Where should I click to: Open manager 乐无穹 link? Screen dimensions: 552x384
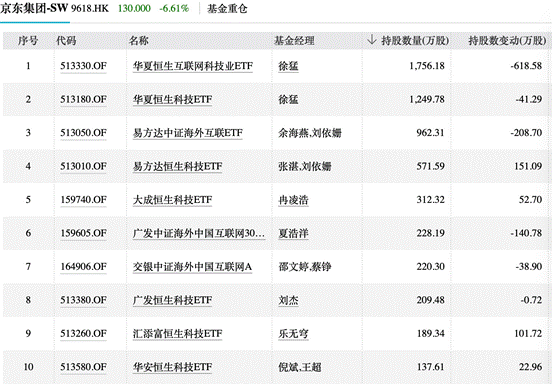293,333
